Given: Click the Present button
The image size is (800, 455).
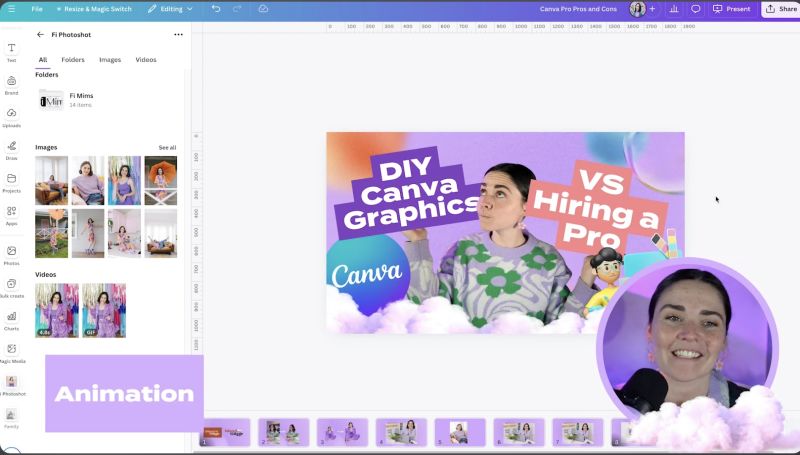Looking at the screenshot, I should (x=732, y=9).
